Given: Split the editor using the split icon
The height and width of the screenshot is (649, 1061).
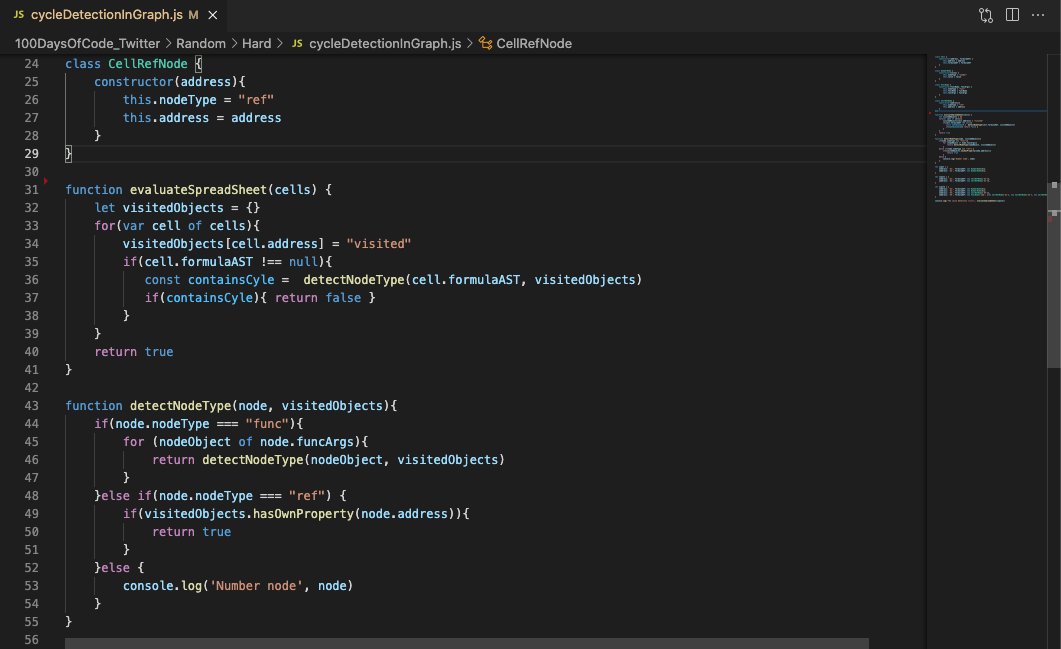Looking at the screenshot, I should point(1011,15).
